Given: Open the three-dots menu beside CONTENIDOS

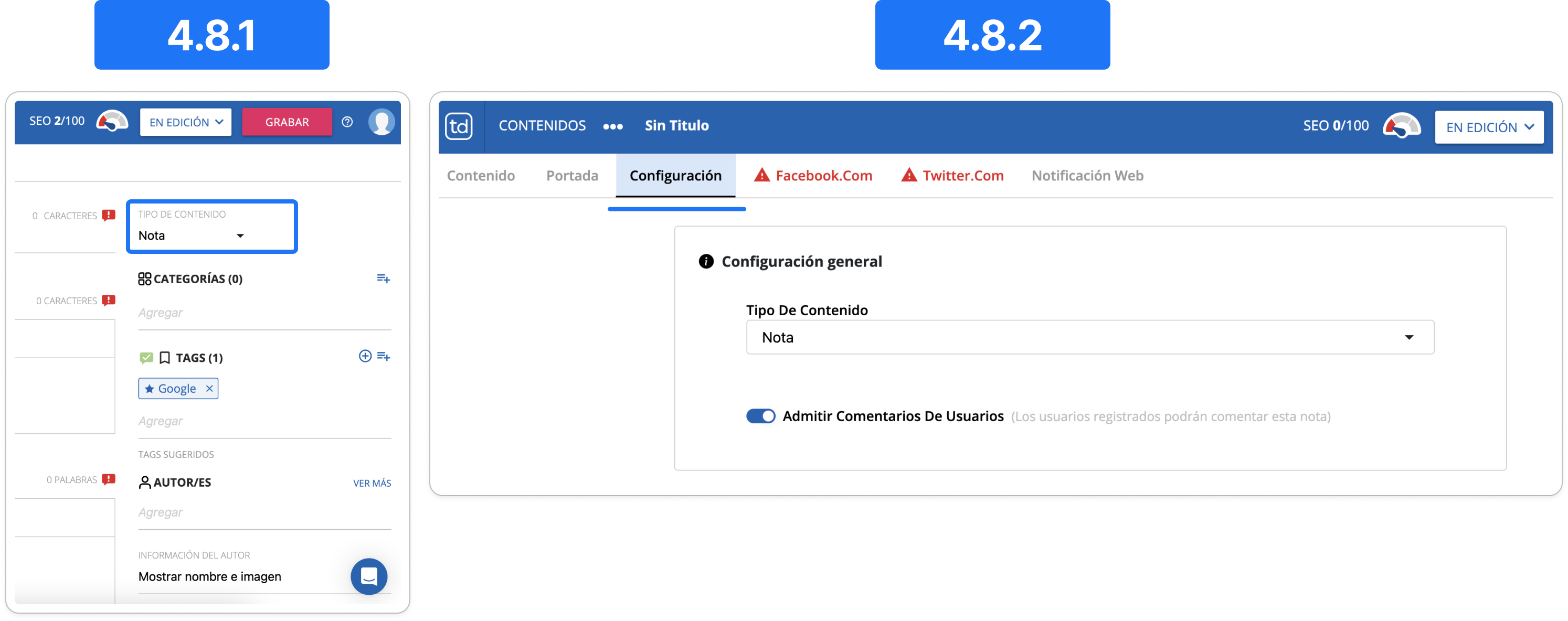Looking at the screenshot, I should (612, 126).
